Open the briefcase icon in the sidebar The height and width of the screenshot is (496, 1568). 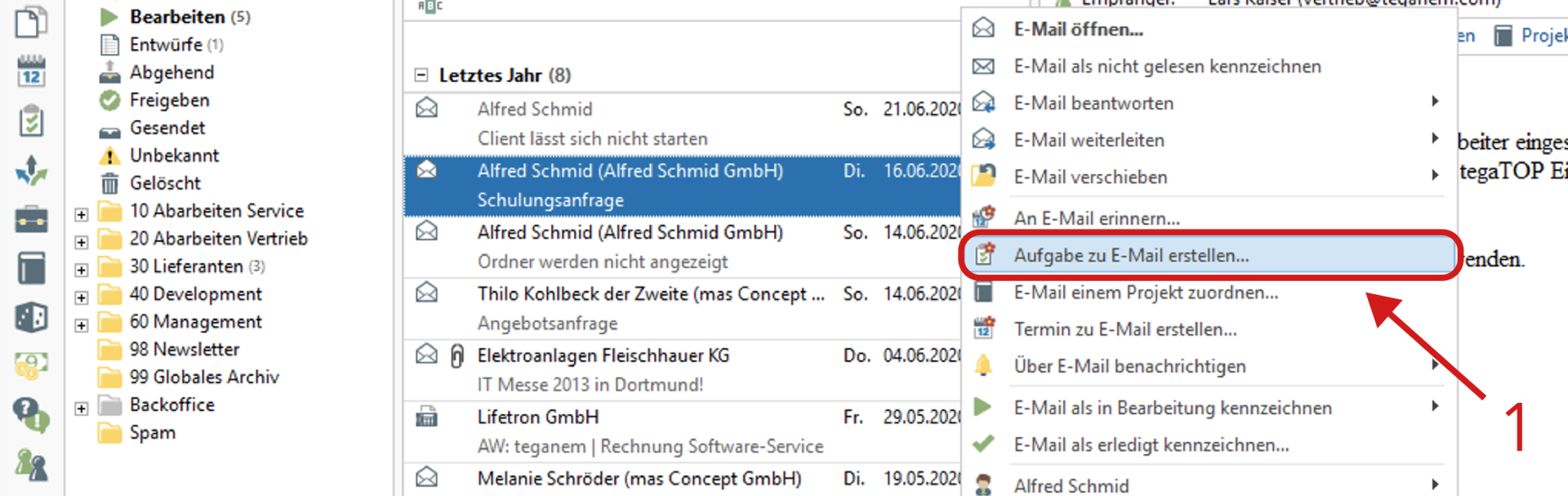pyautogui.click(x=31, y=220)
